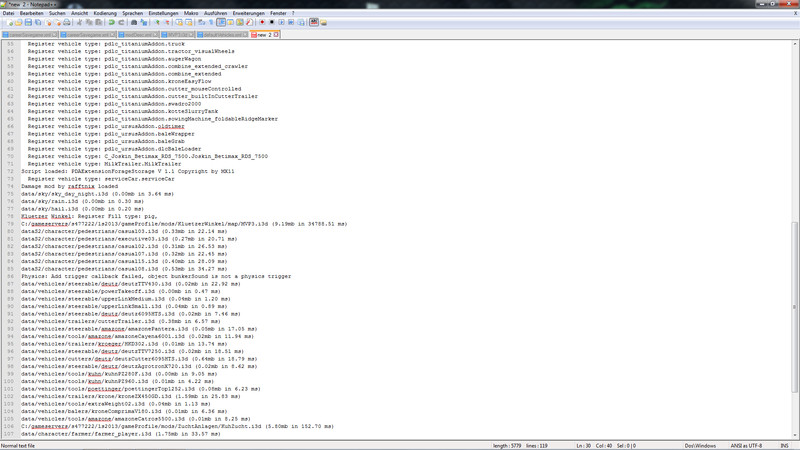Screen dimensions: 800x450
Task: Click the Stop recording macro icon
Action: tap(272, 22)
